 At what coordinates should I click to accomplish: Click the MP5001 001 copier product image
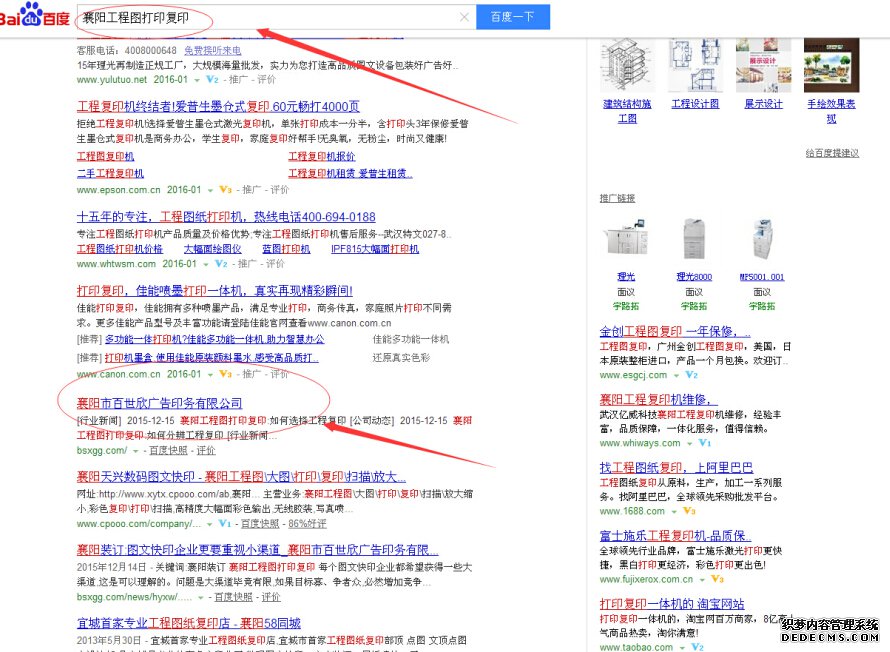pos(762,239)
